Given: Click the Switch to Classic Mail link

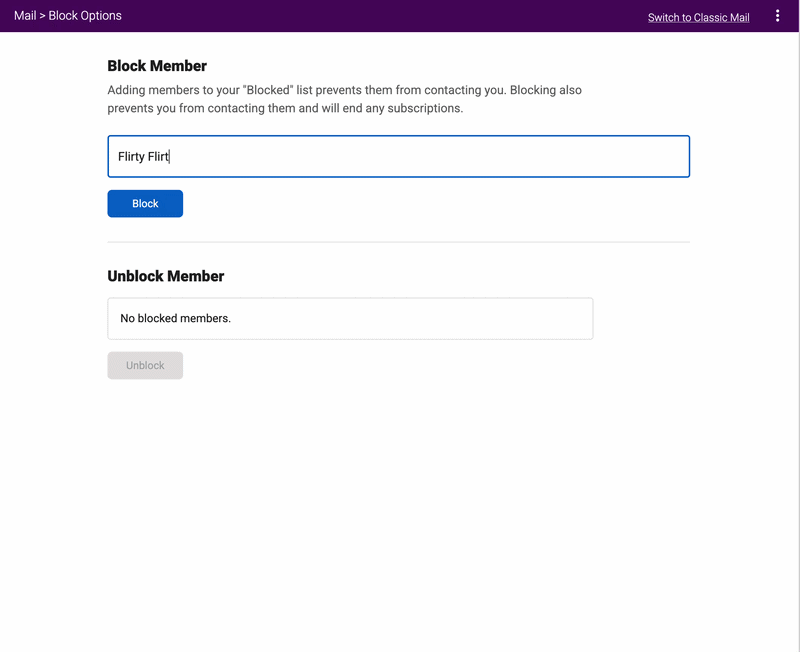Looking at the screenshot, I should coord(698,17).
